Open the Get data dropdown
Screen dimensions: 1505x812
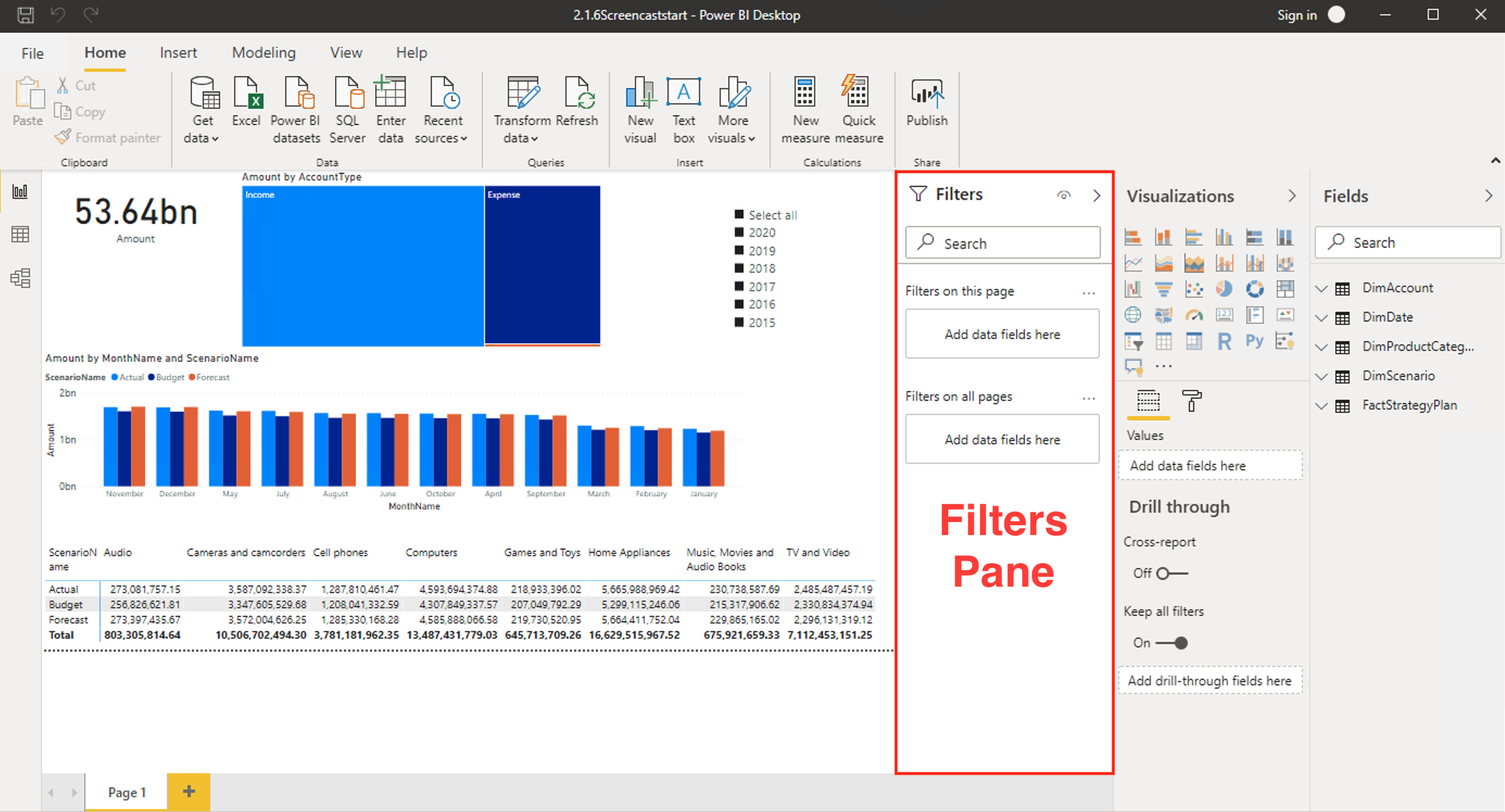(x=201, y=110)
